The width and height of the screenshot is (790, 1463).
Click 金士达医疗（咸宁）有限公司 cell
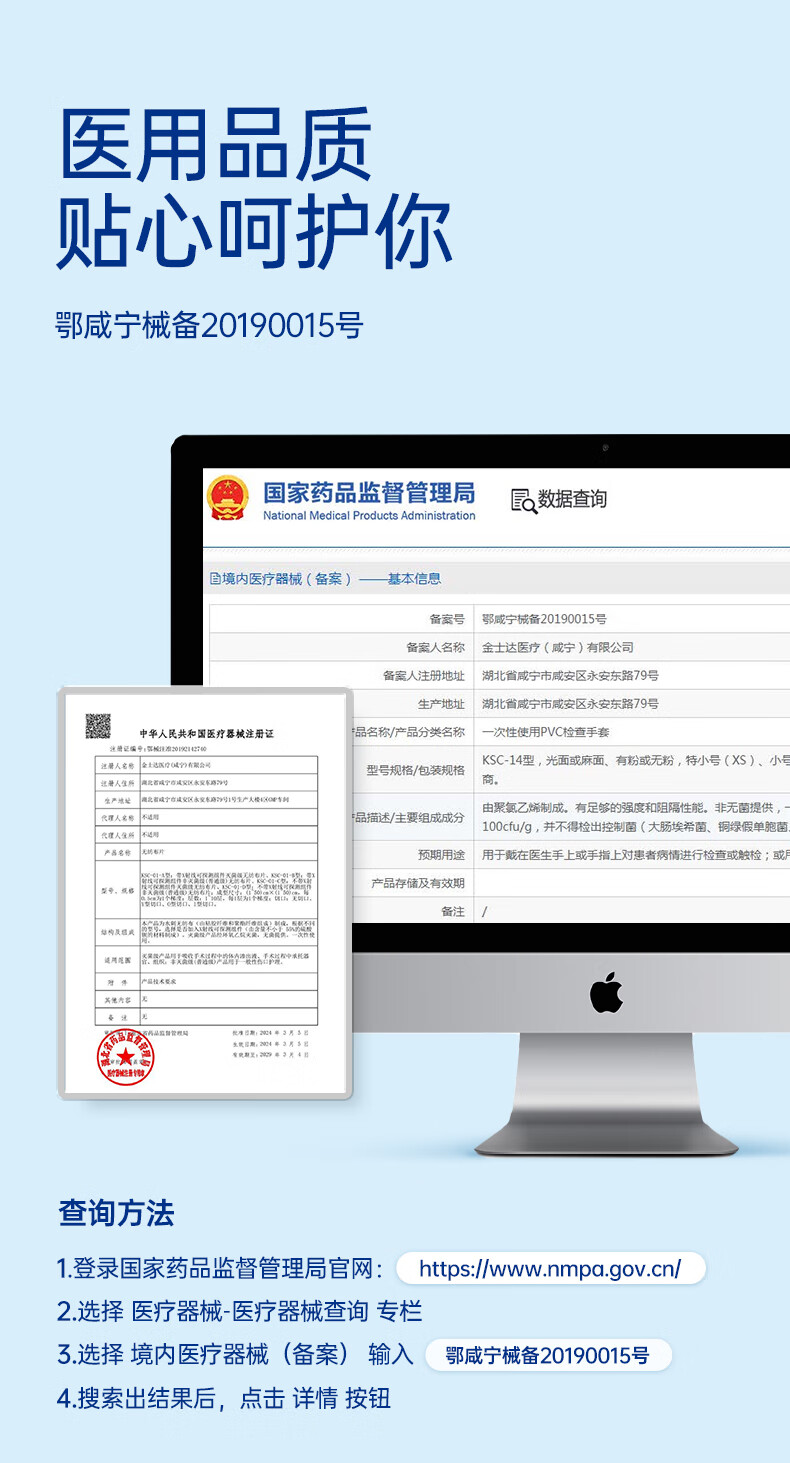[558, 648]
